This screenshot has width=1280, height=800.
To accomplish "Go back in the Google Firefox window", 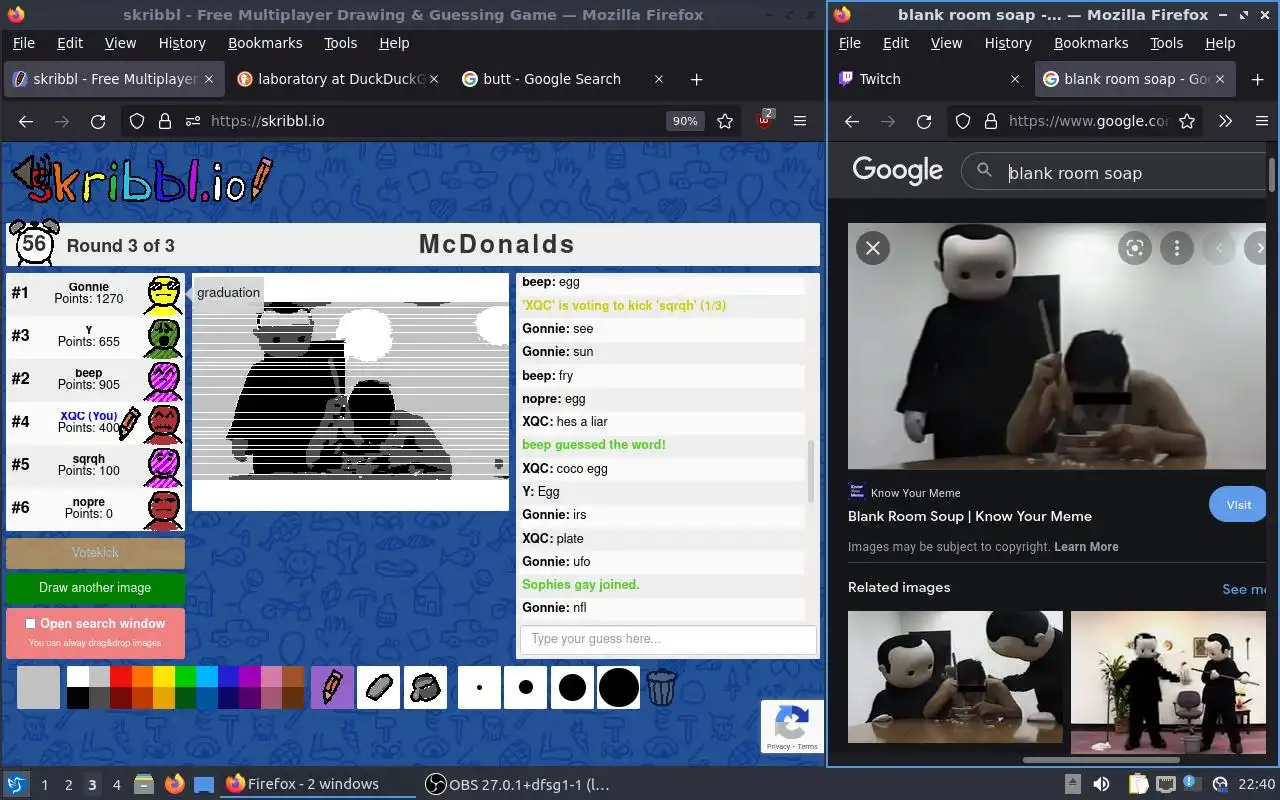I will (x=852, y=121).
